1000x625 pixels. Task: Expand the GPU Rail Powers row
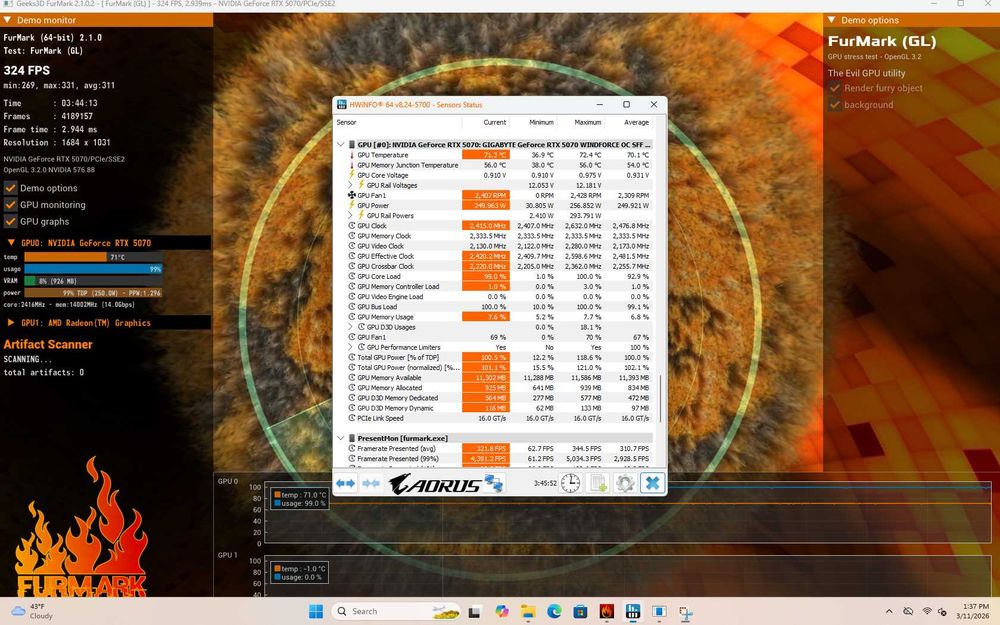(x=350, y=216)
